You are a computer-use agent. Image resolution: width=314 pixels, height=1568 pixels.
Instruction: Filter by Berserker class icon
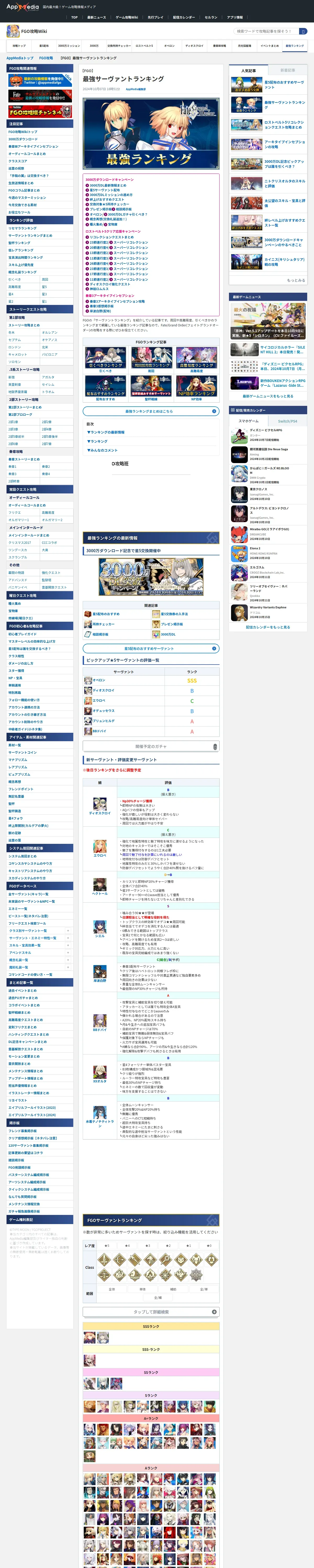pos(196,1259)
